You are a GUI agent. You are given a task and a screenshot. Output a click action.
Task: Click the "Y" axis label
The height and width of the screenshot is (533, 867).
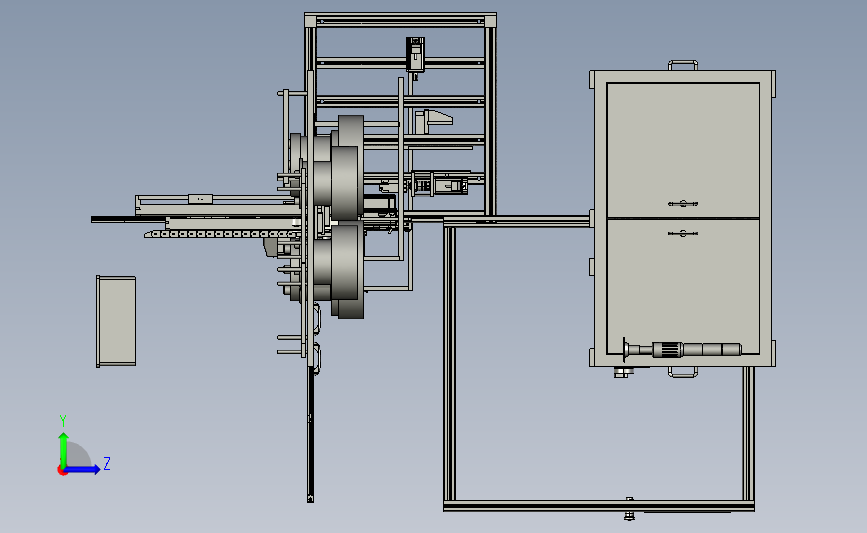pos(62,421)
